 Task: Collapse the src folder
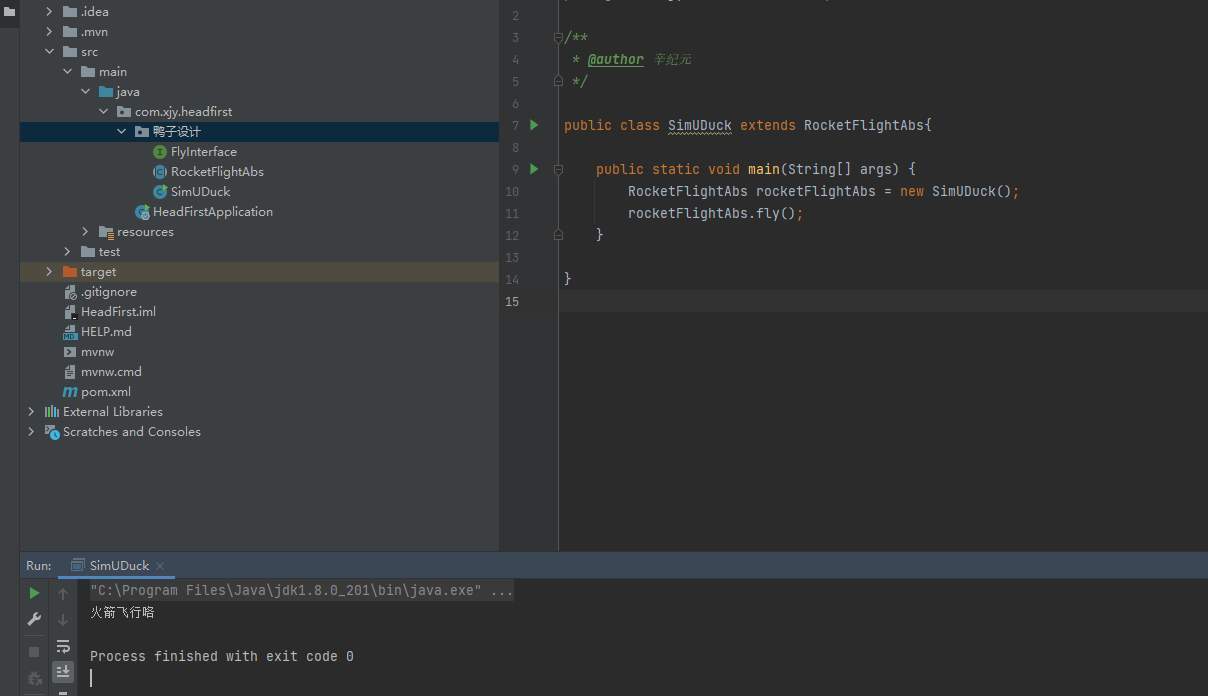(x=50, y=52)
